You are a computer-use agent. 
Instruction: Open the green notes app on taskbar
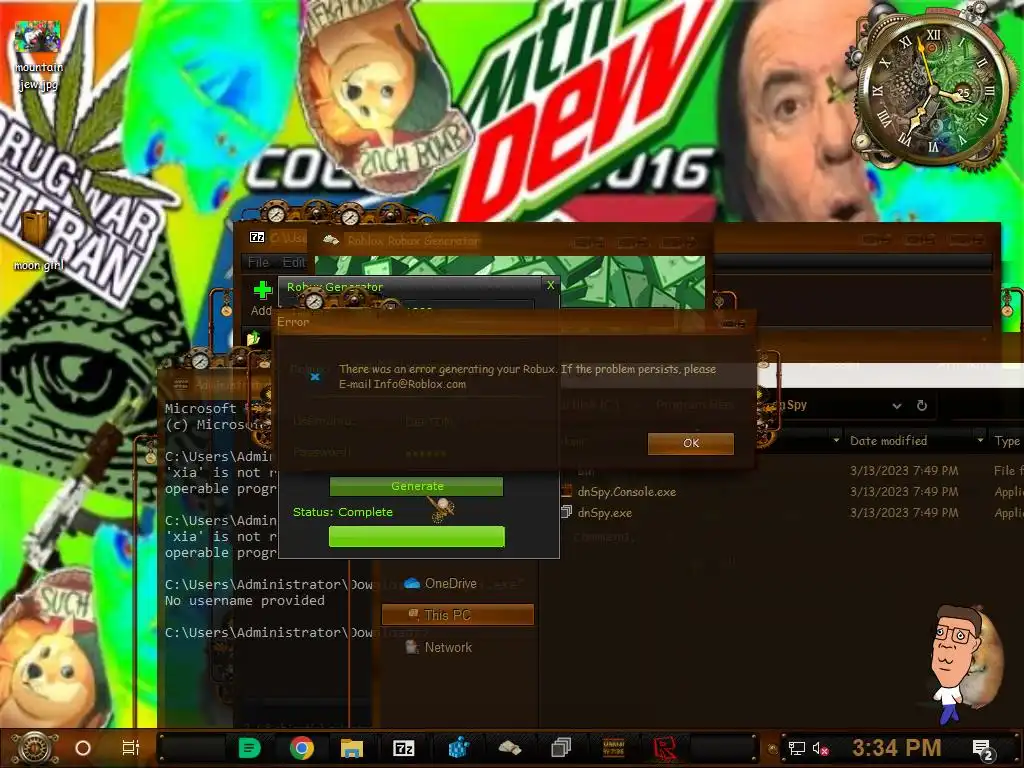click(249, 748)
